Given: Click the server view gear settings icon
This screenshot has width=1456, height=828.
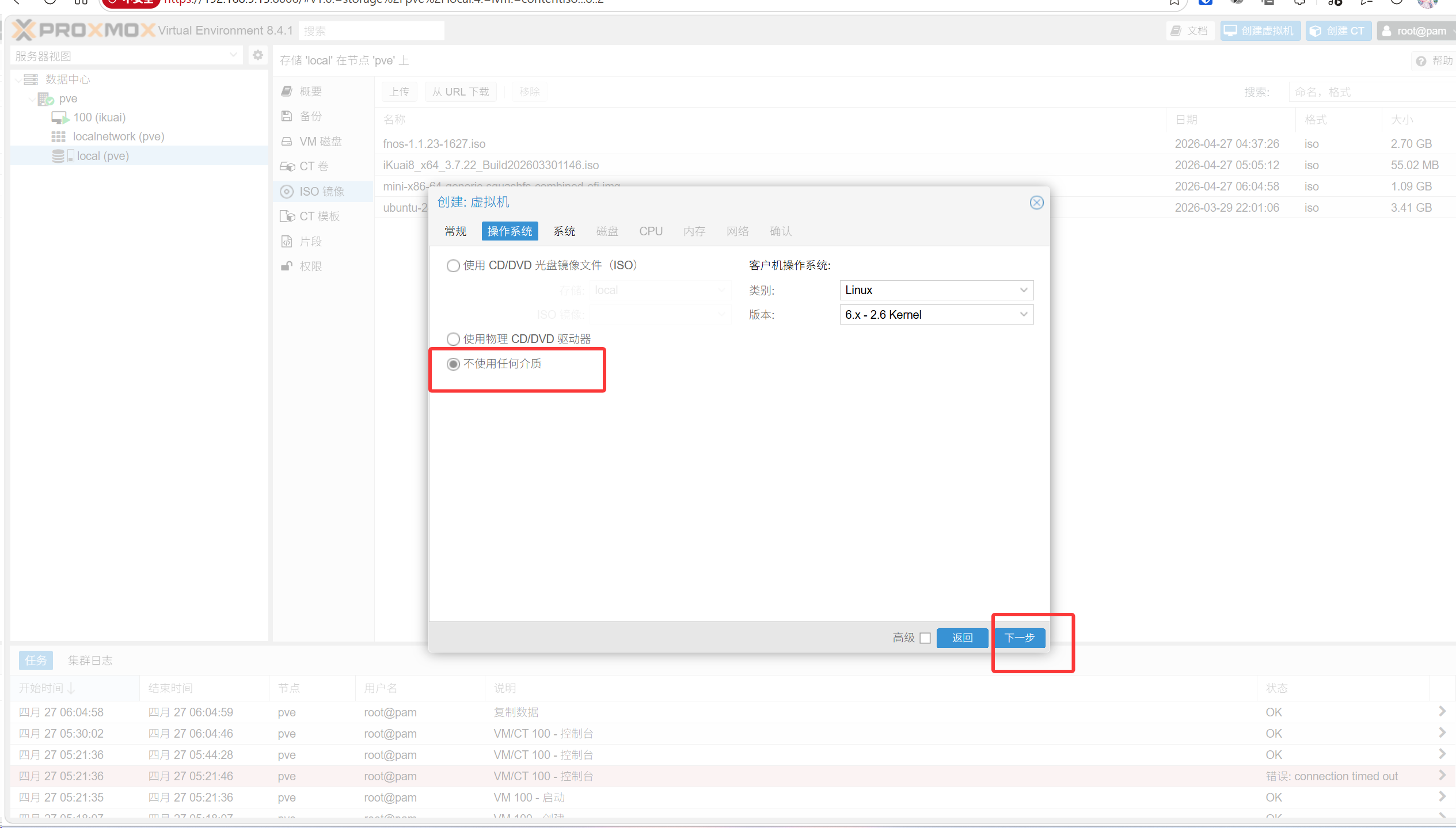Looking at the screenshot, I should (x=257, y=55).
